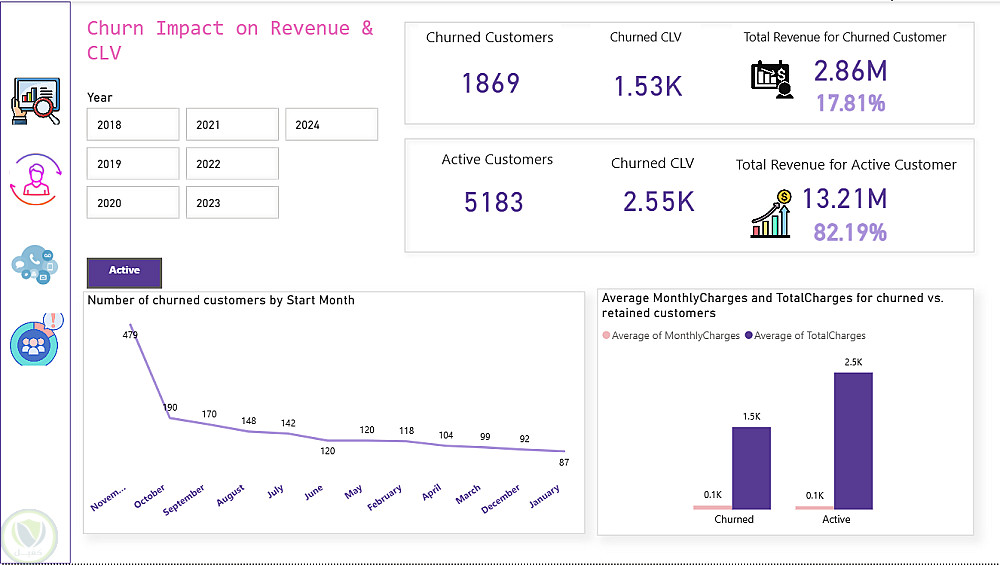Click the 190 October data label
Screen dimensions: 1000x565
(170, 407)
